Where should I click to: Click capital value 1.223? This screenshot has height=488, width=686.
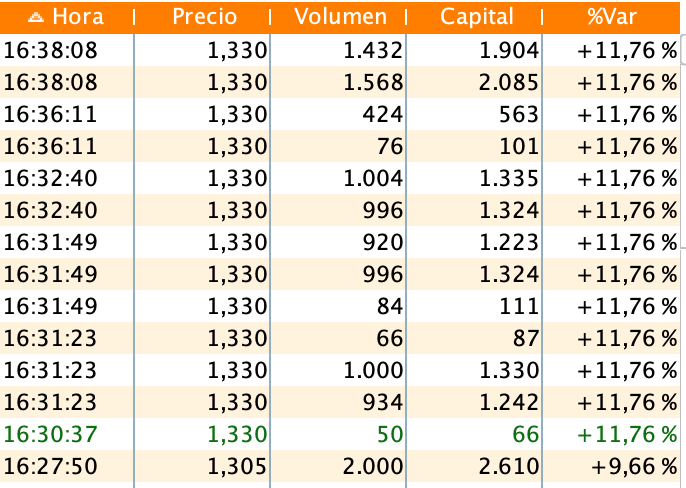(509, 242)
